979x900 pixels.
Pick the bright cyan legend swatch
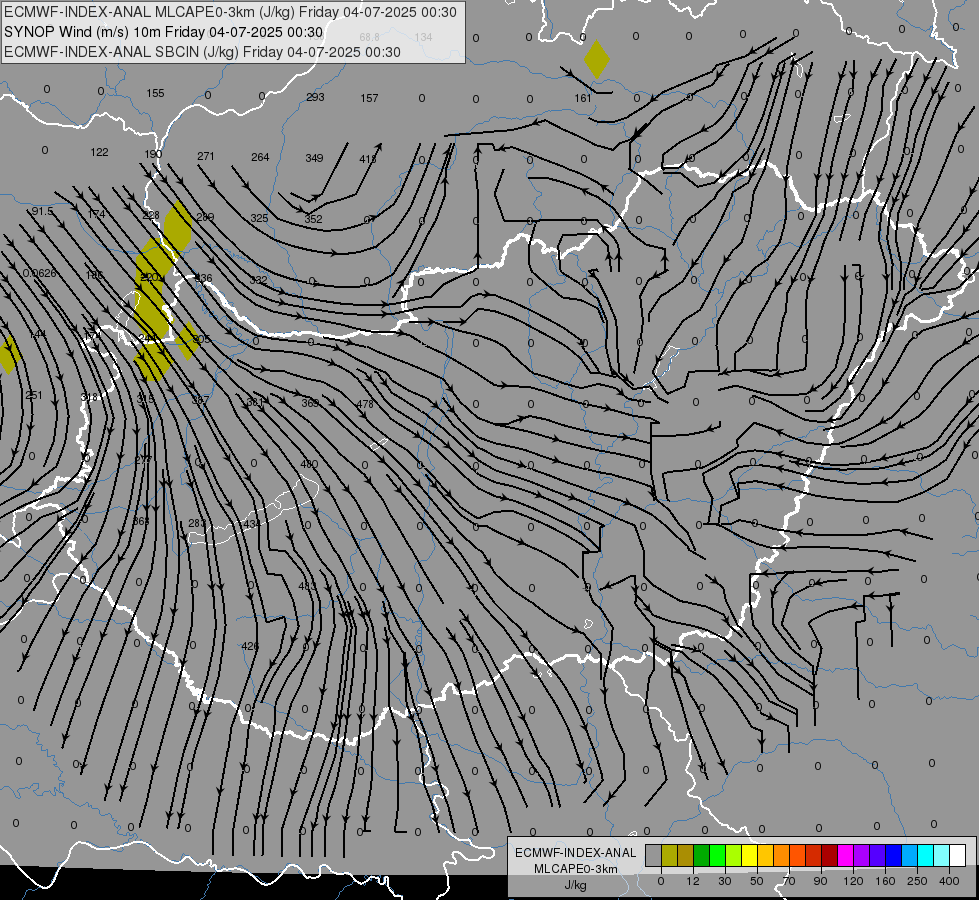click(926, 855)
